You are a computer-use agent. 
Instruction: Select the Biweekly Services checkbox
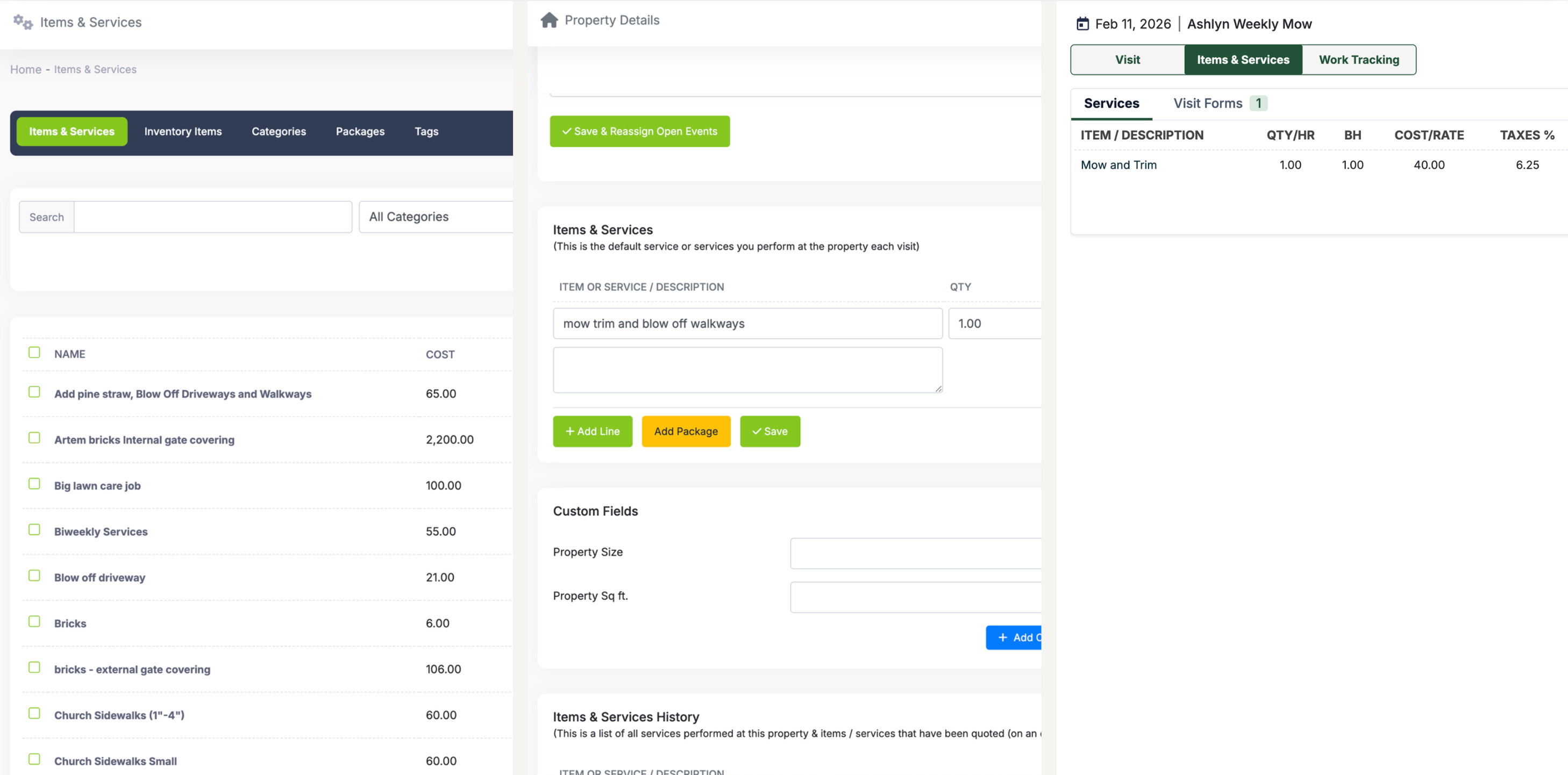34,529
